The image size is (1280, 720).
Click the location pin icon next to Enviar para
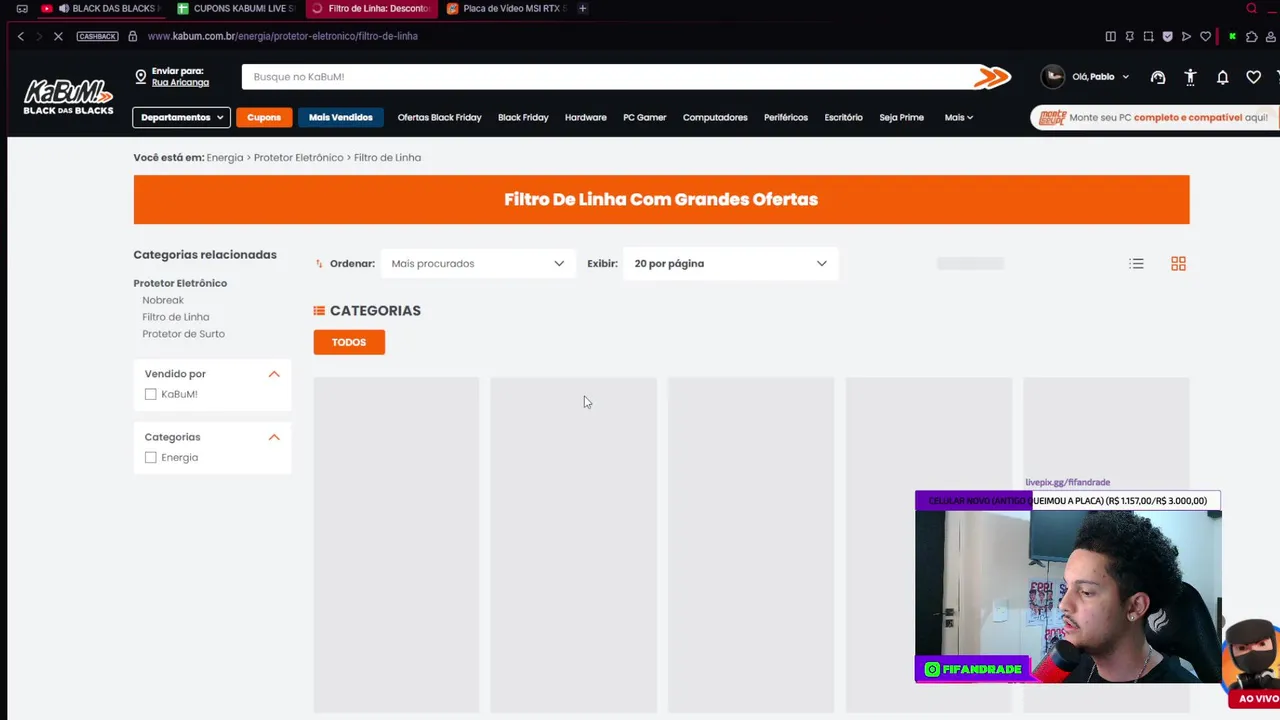[141, 77]
